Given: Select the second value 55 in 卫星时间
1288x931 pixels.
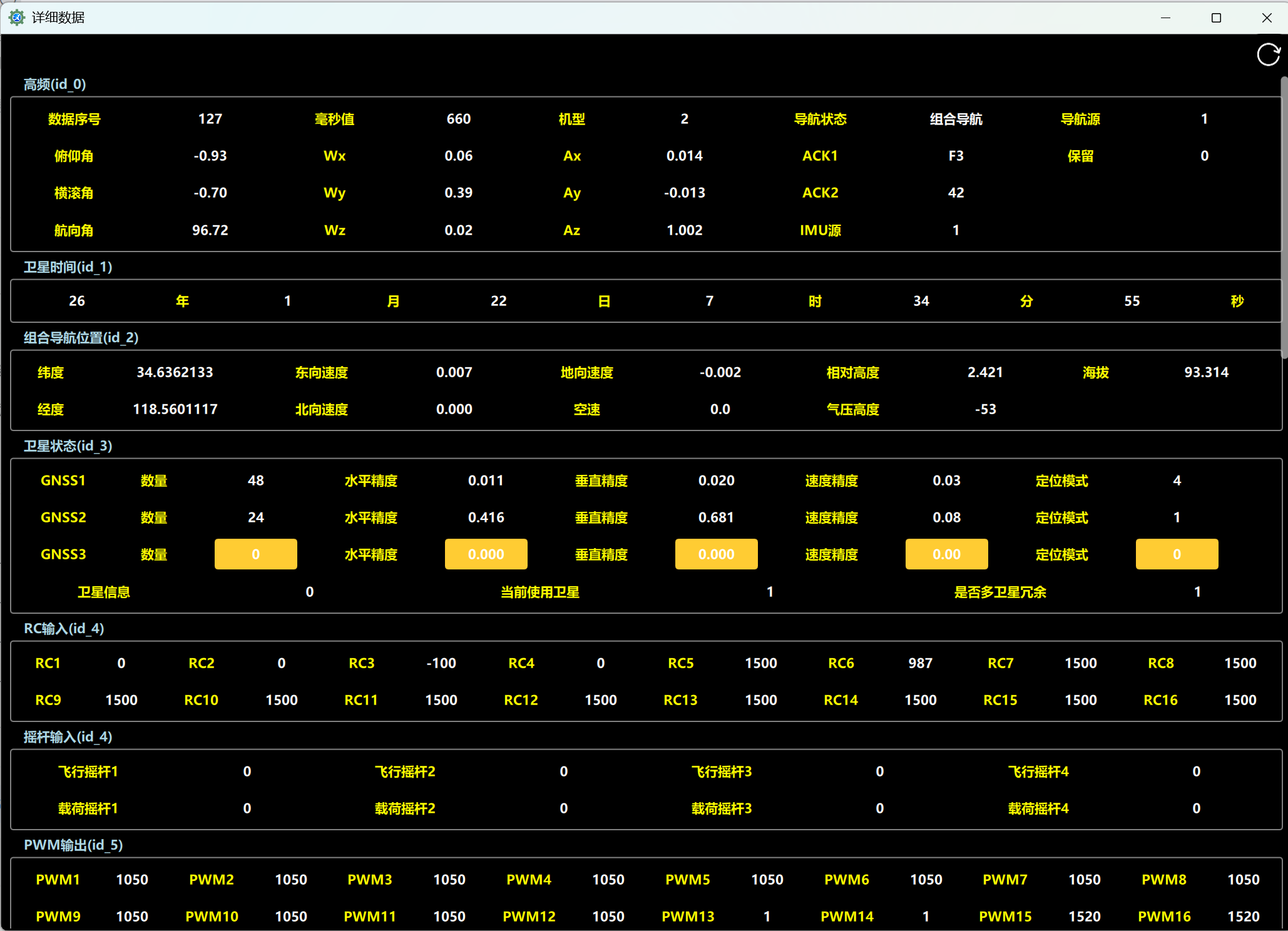Looking at the screenshot, I should pyautogui.click(x=1132, y=301).
